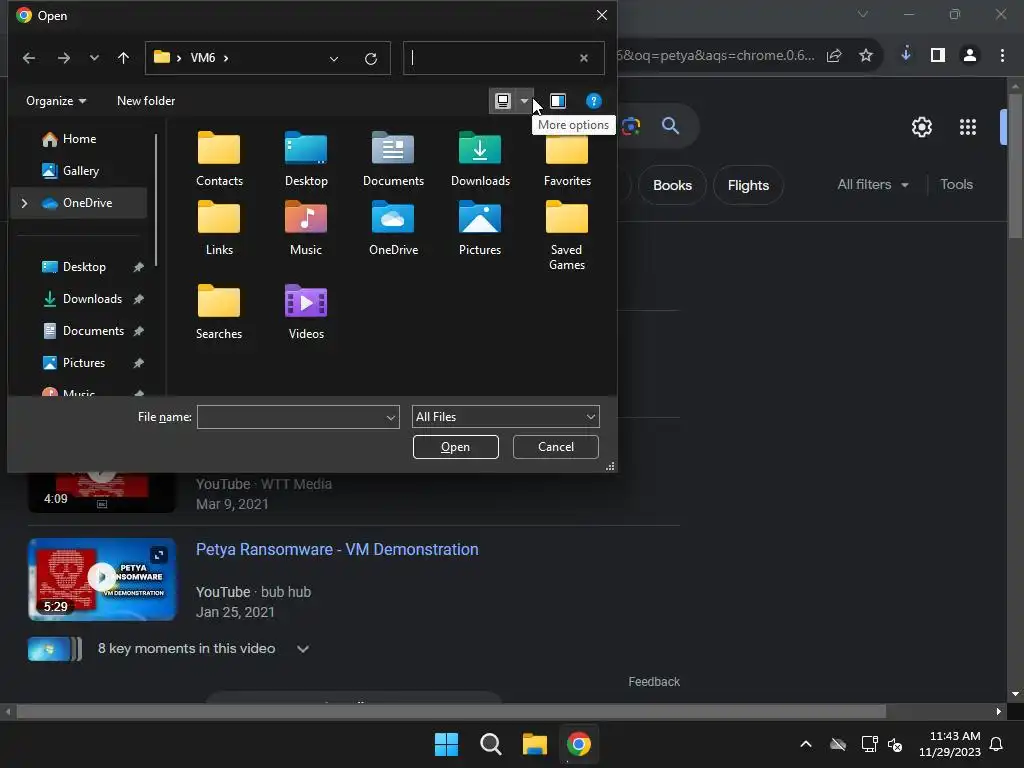Open Chrome's share page icon
The image size is (1024, 768).
[834, 56]
